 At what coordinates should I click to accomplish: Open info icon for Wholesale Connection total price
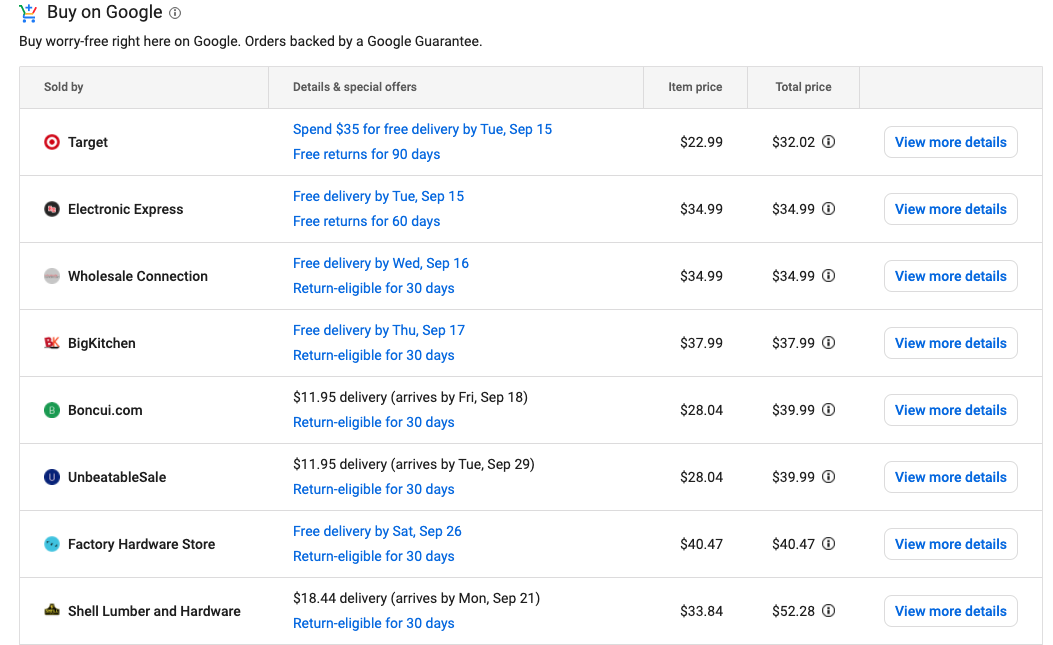pyautogui.click(x=828, y=276)
